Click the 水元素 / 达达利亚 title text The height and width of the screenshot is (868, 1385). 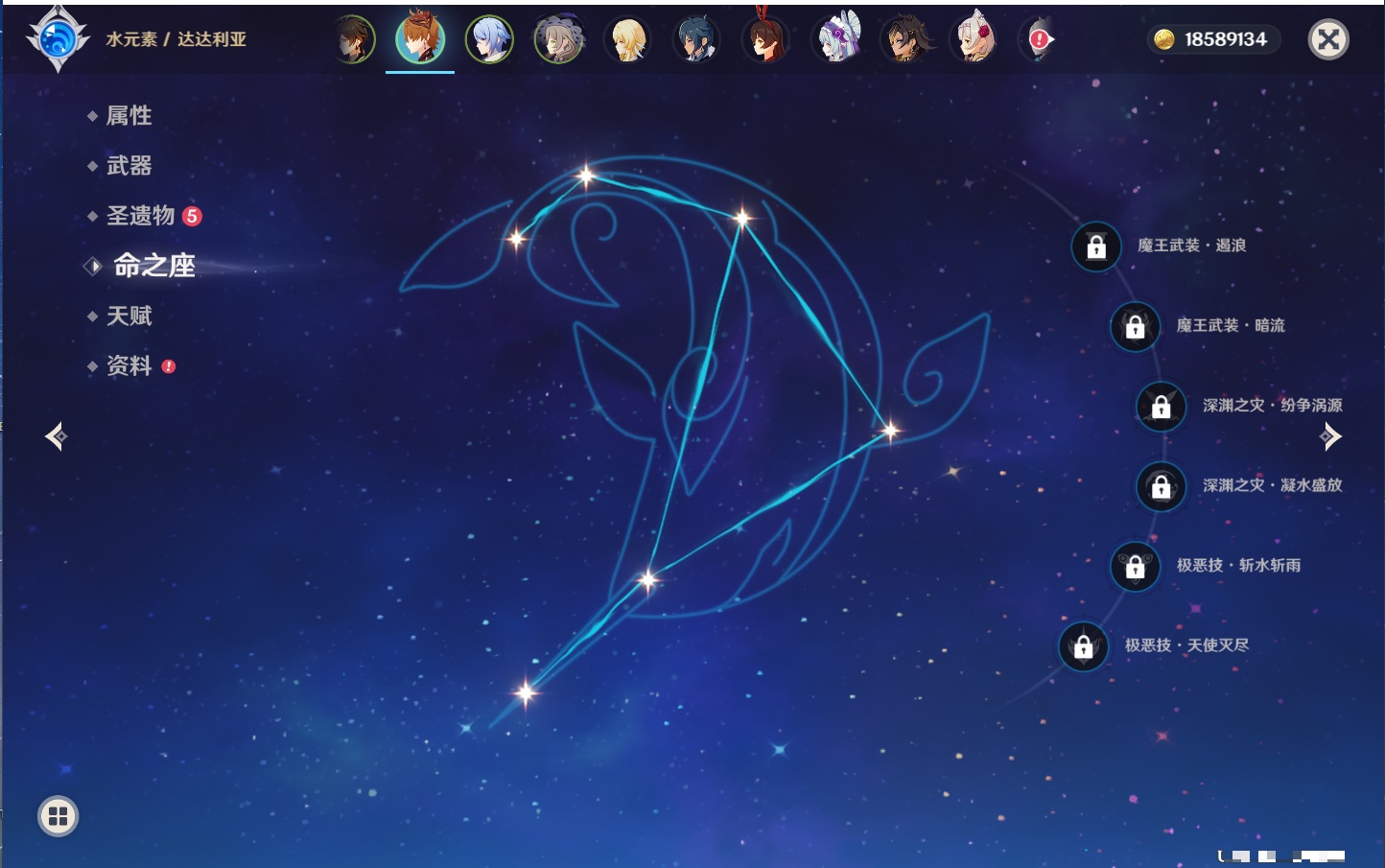tap(176, 39)
